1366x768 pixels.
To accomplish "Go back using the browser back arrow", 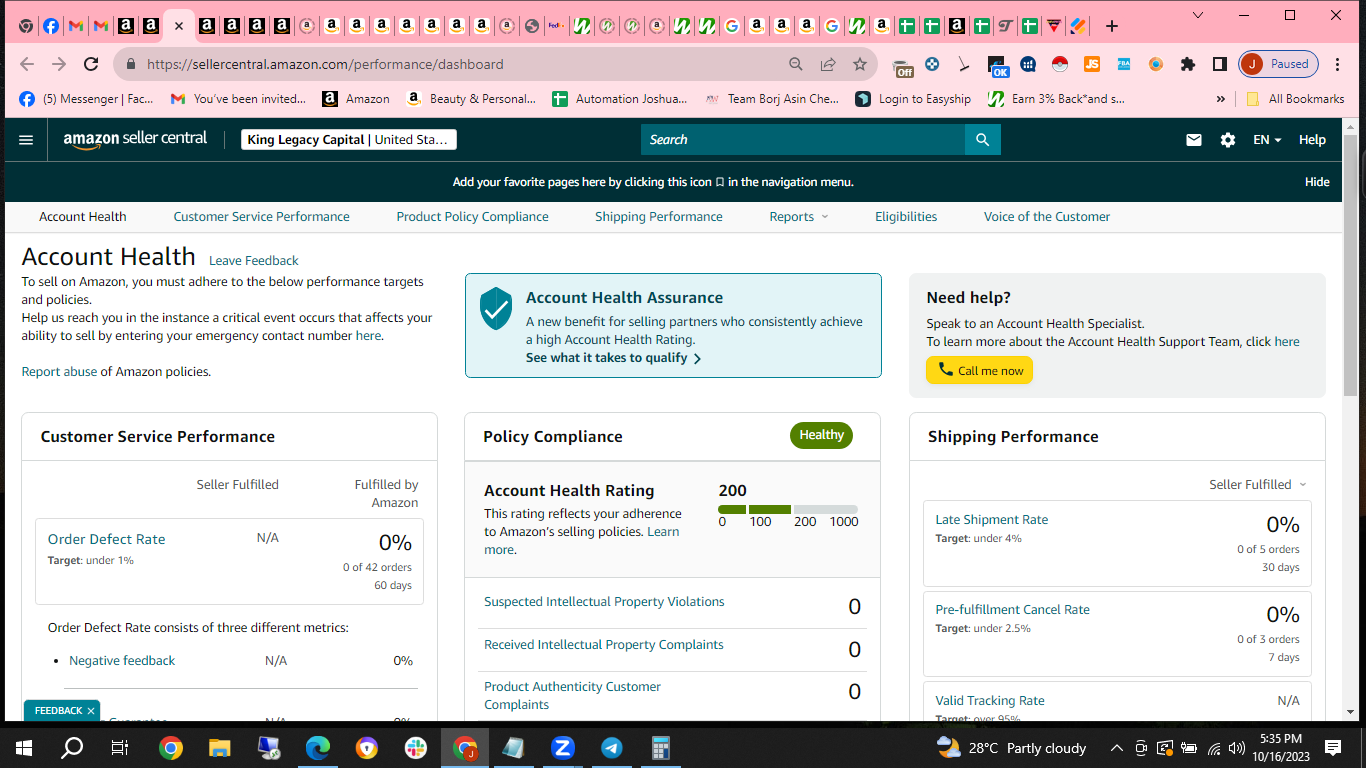I will click(27, 64).
